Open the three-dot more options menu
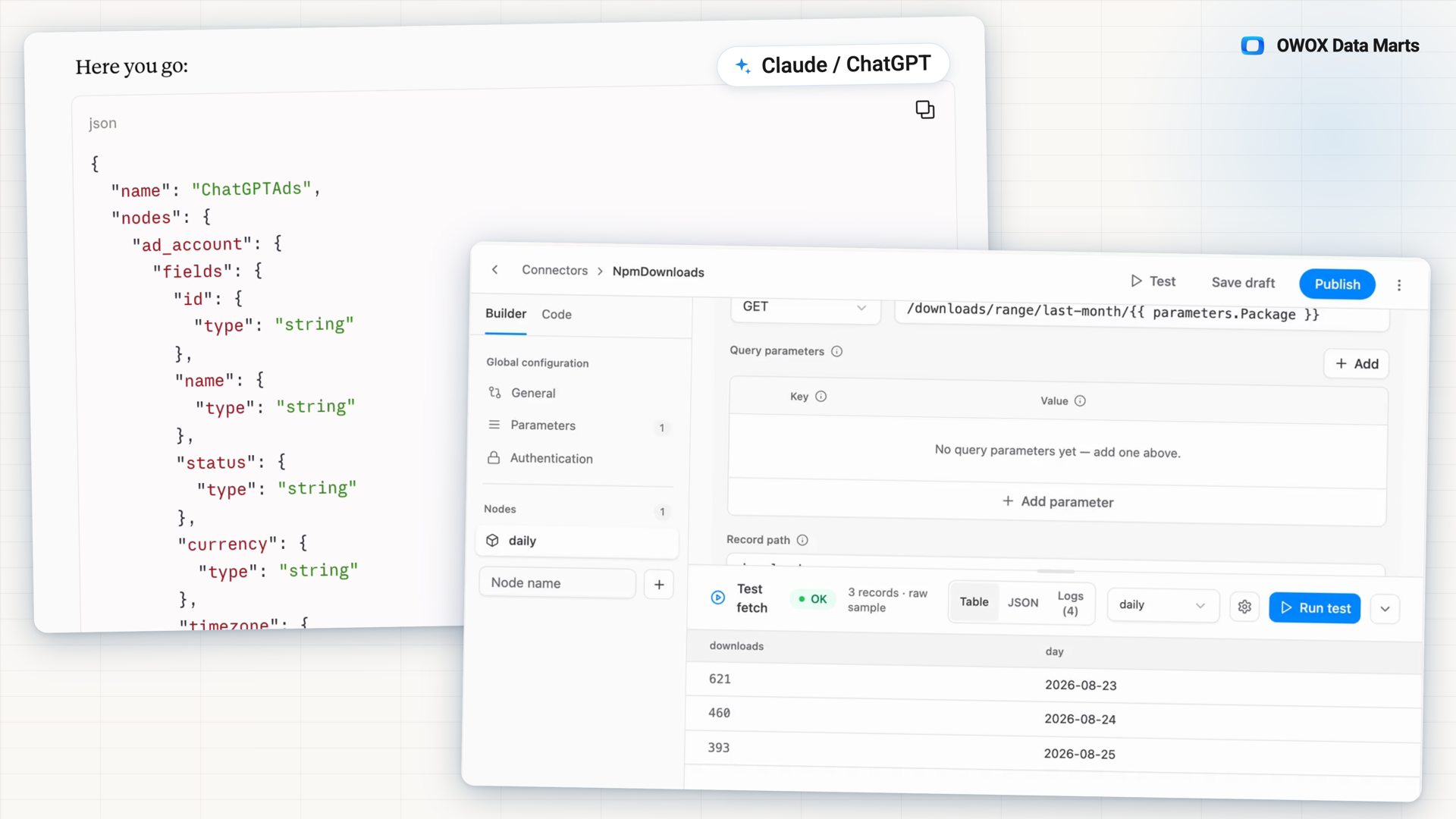The height and width of the screenshot is (819, 1456). (1399, 285)
